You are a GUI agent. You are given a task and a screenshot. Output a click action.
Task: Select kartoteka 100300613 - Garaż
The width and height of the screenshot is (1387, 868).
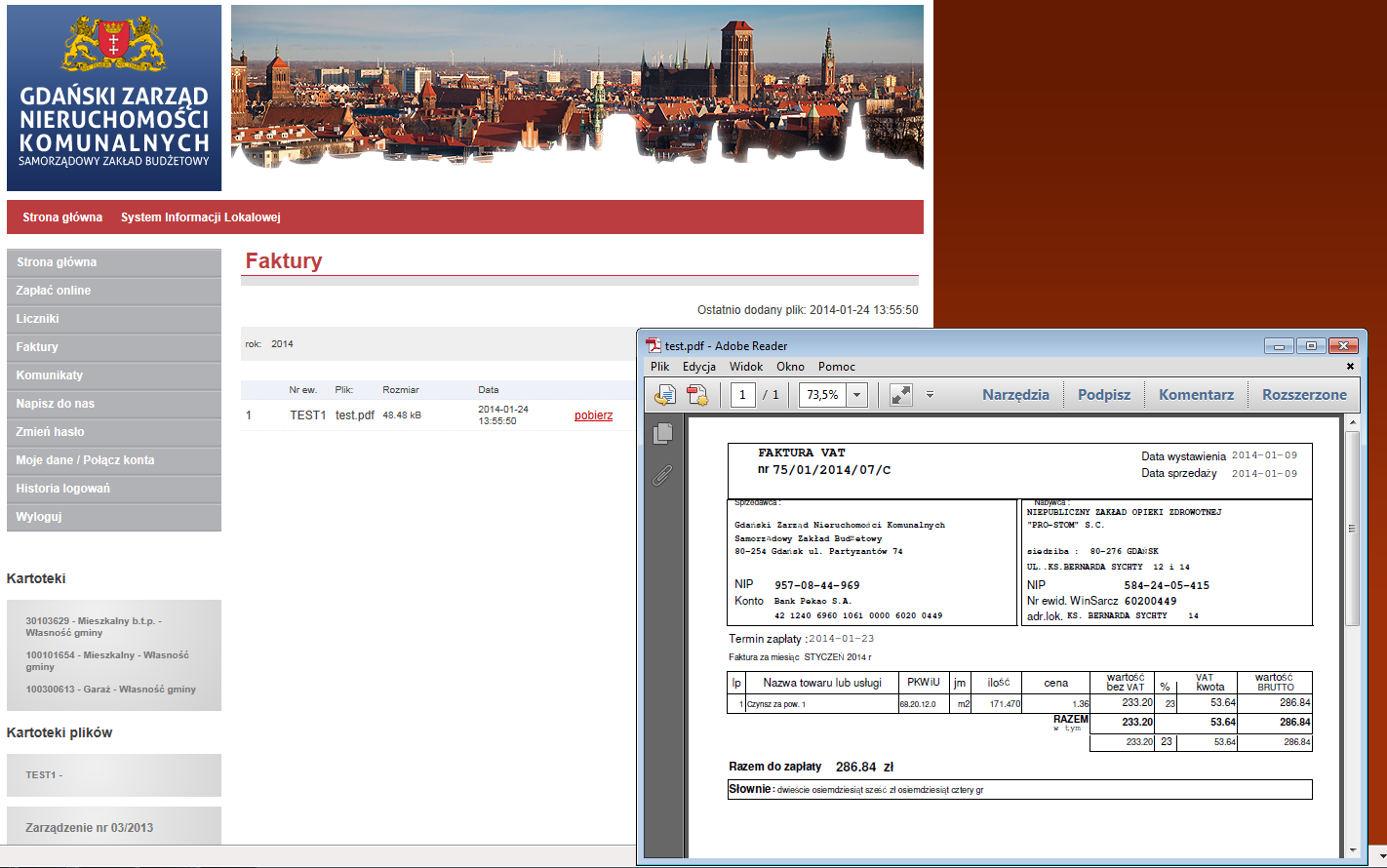click(110, 689)
